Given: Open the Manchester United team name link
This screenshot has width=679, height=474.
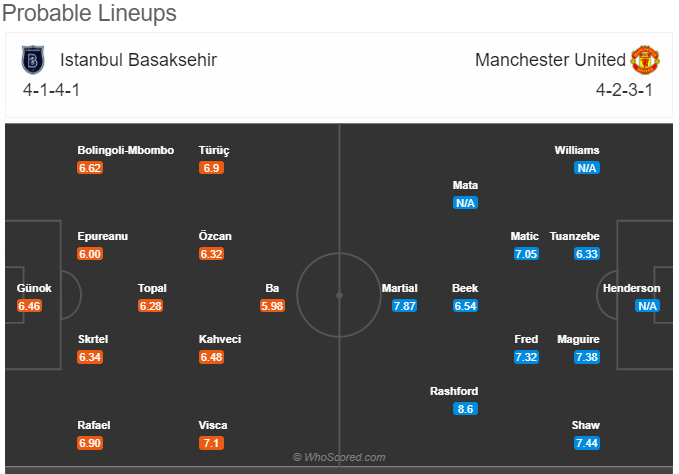Looking at the screenshot, I should tap(550, 60).
